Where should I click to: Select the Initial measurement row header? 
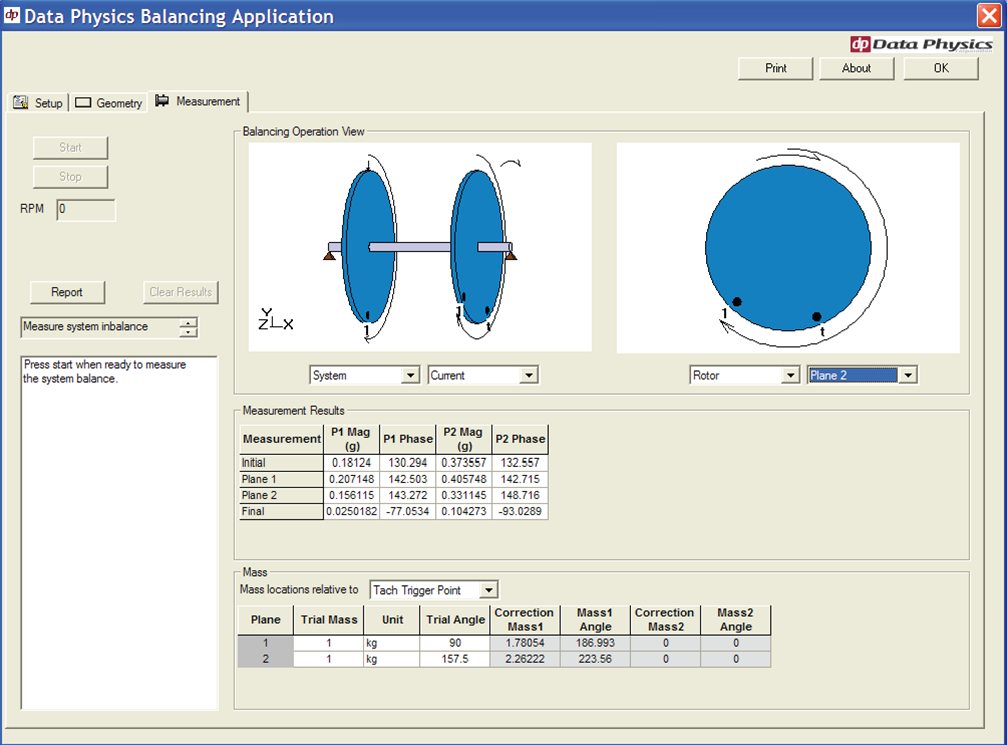pos(281,463)
